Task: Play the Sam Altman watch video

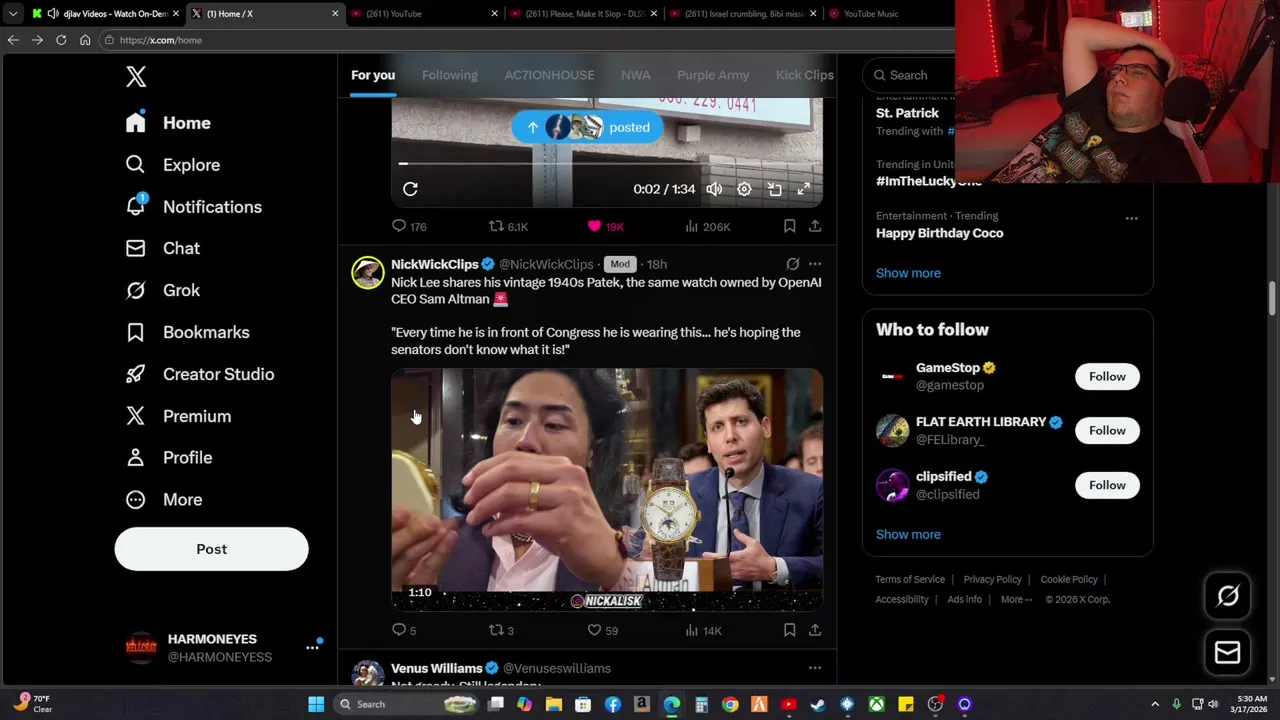Action: (x=607, y=489)
